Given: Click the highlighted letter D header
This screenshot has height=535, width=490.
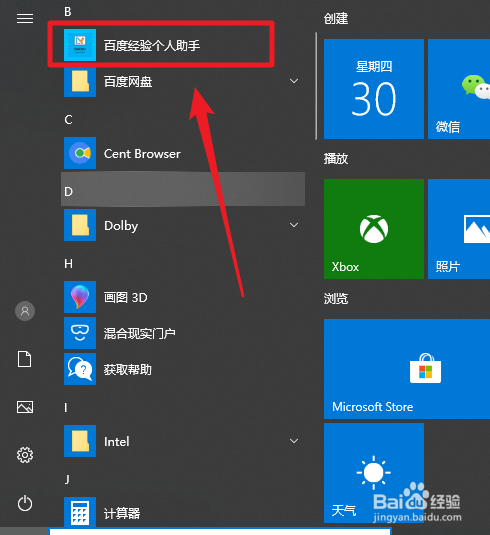Looking at the screenshot, I should [x=183, y=189].
